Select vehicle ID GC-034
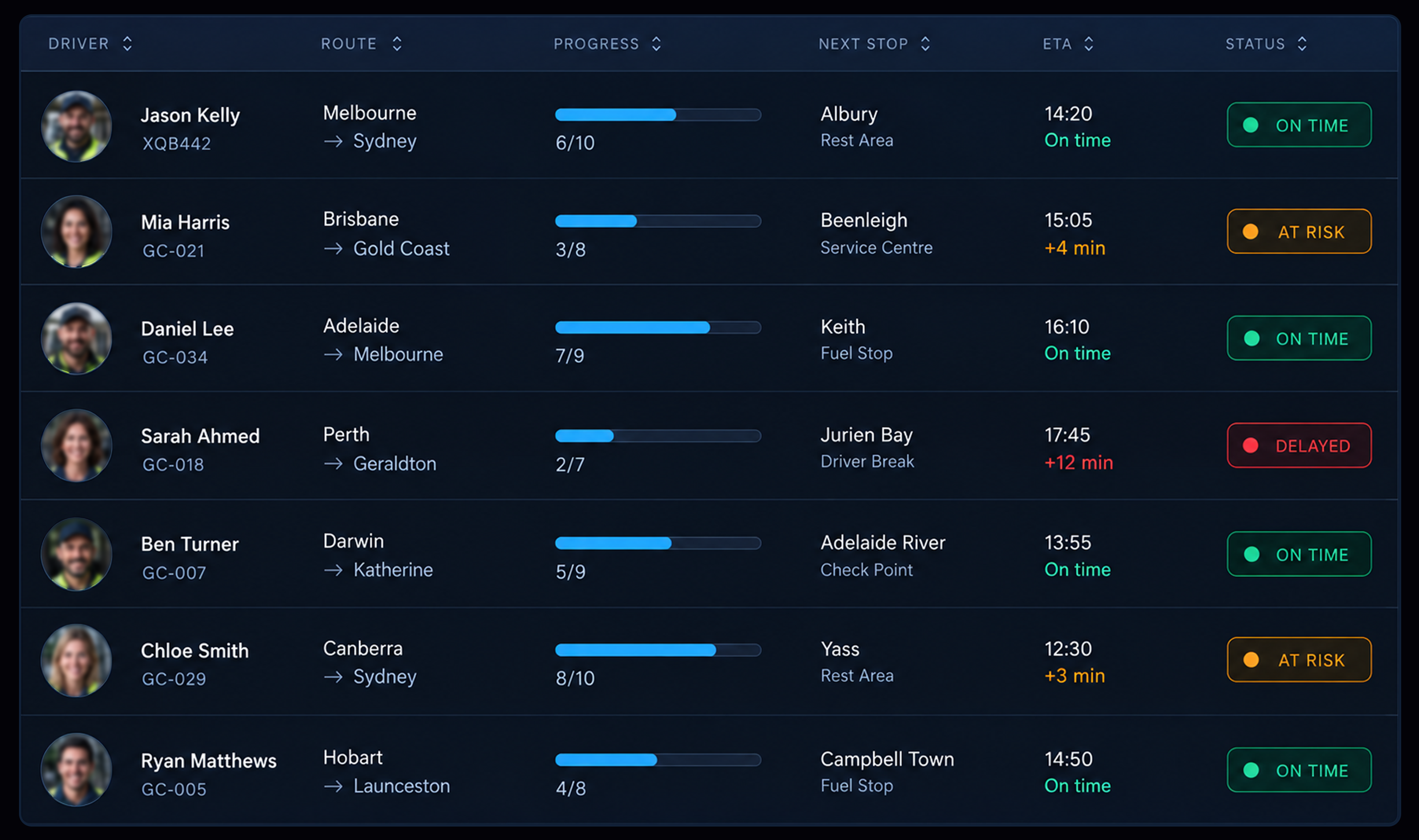The image size is (1419, 840). coord(175,358)
